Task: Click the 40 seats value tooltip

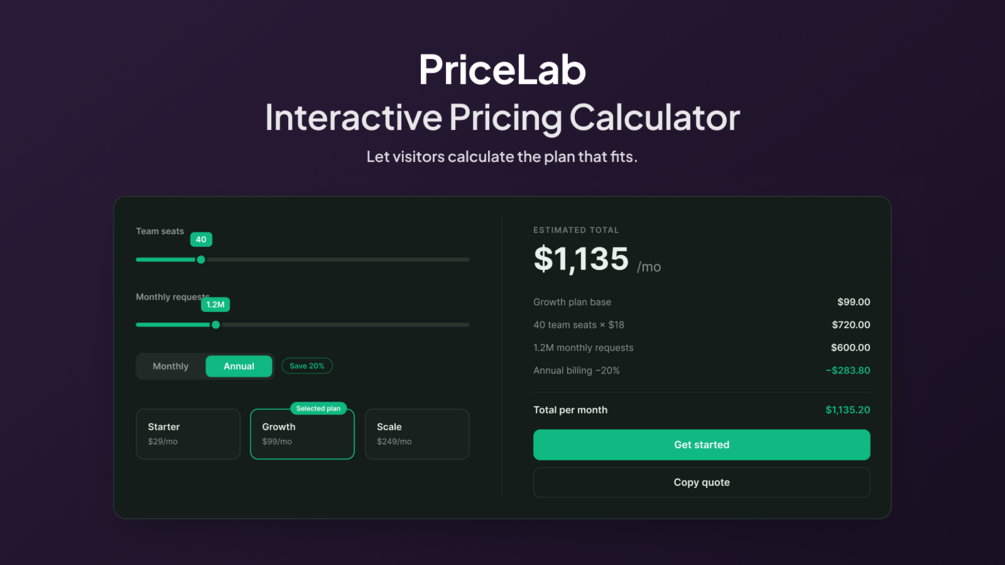Action: [x=201, y=240]
